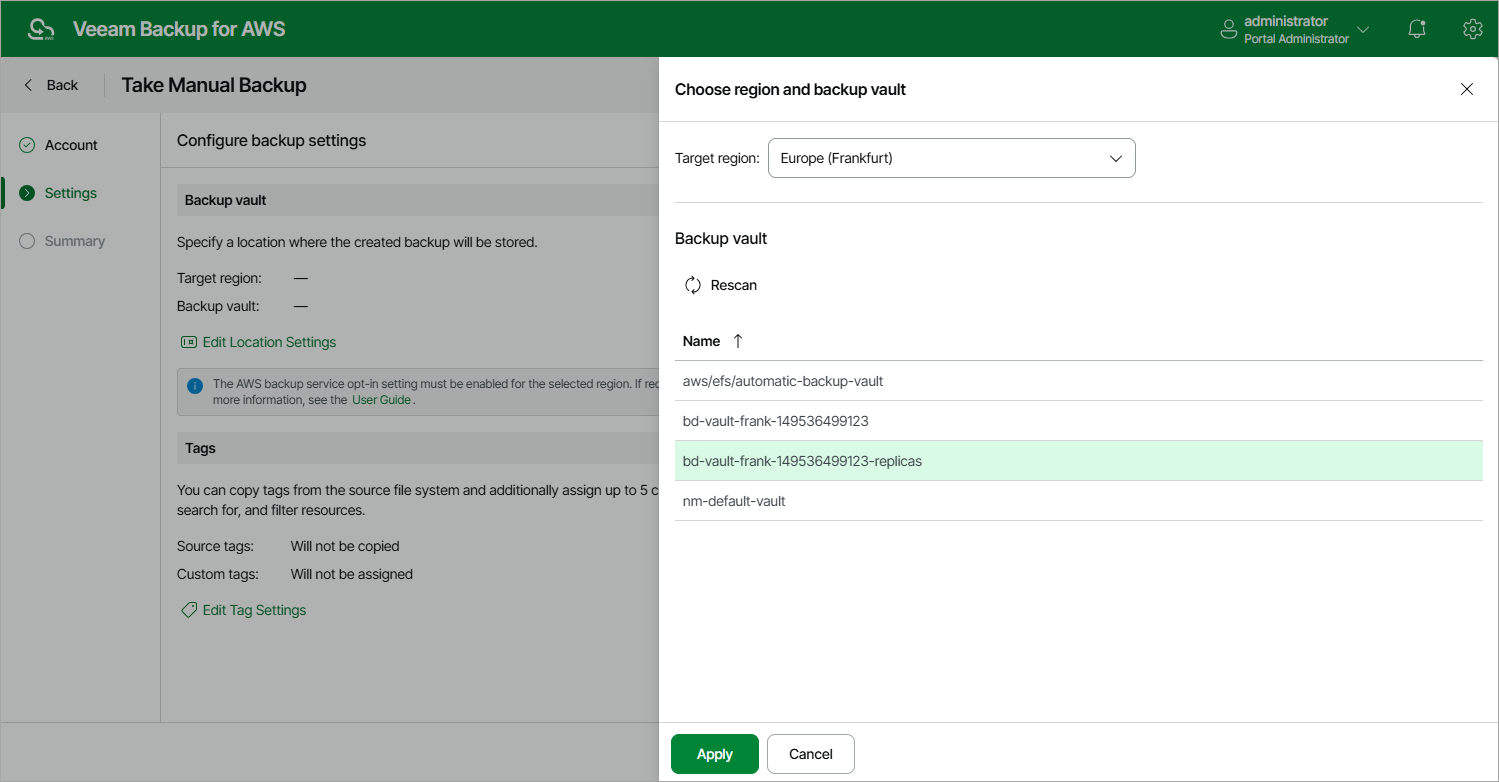Click the "Will not be copied" source tags value
Image resolution: width=1499 pixels, height=782 pixels.
tap(345, 546)
